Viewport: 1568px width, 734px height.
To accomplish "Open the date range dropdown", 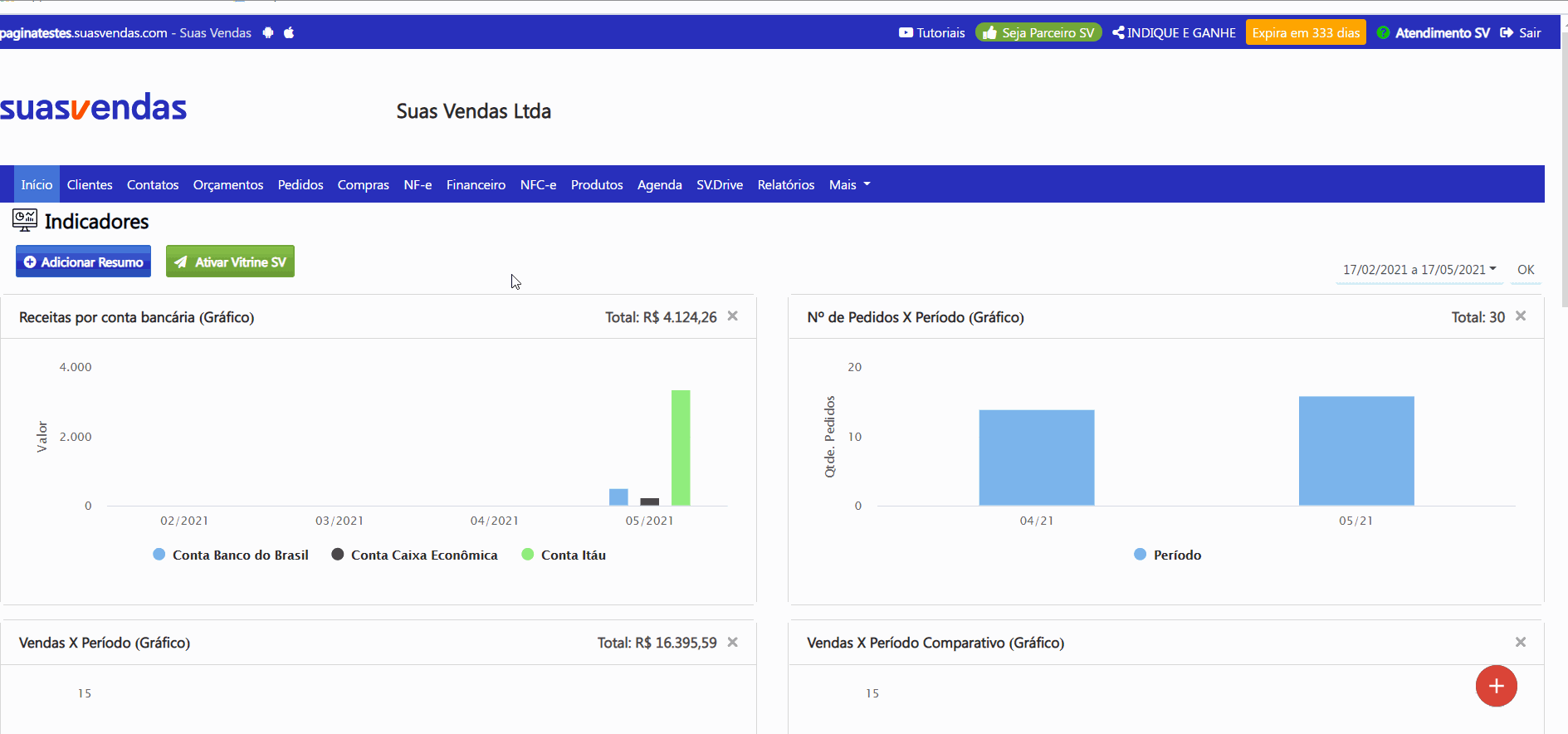I will point(1419,270).
